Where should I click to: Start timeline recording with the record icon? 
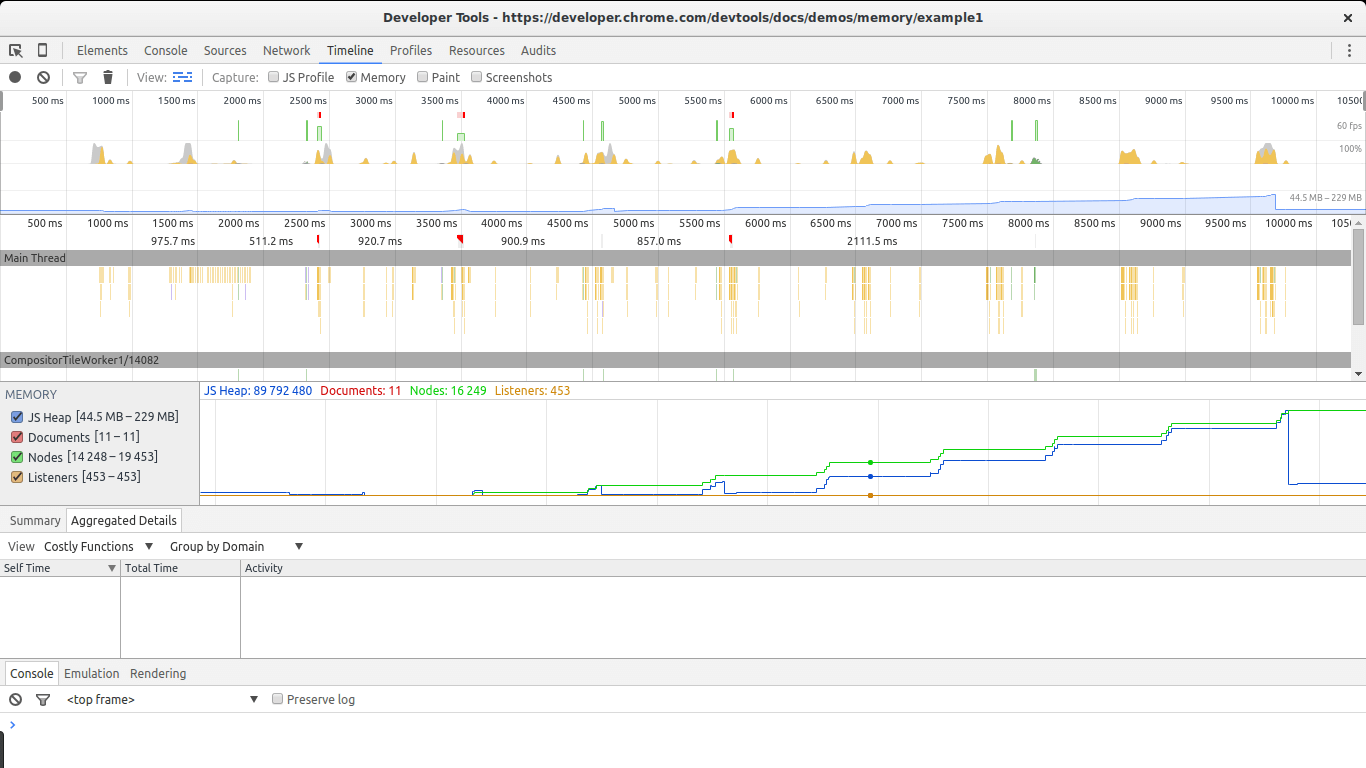(14, 77)
